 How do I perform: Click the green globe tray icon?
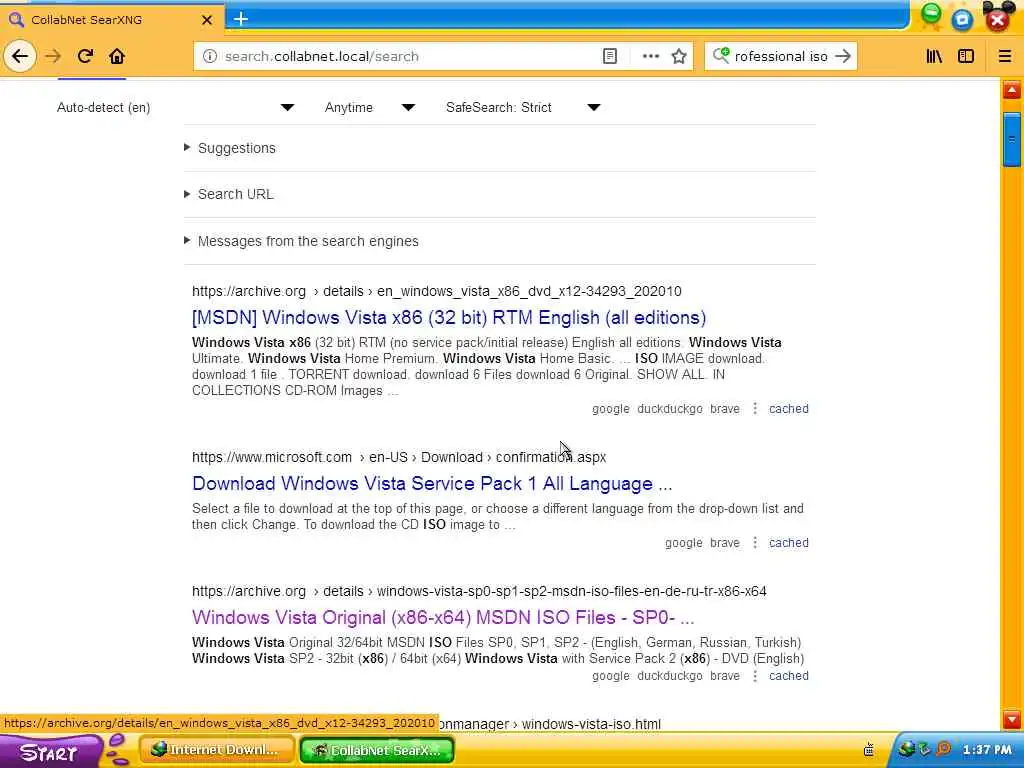906,748
